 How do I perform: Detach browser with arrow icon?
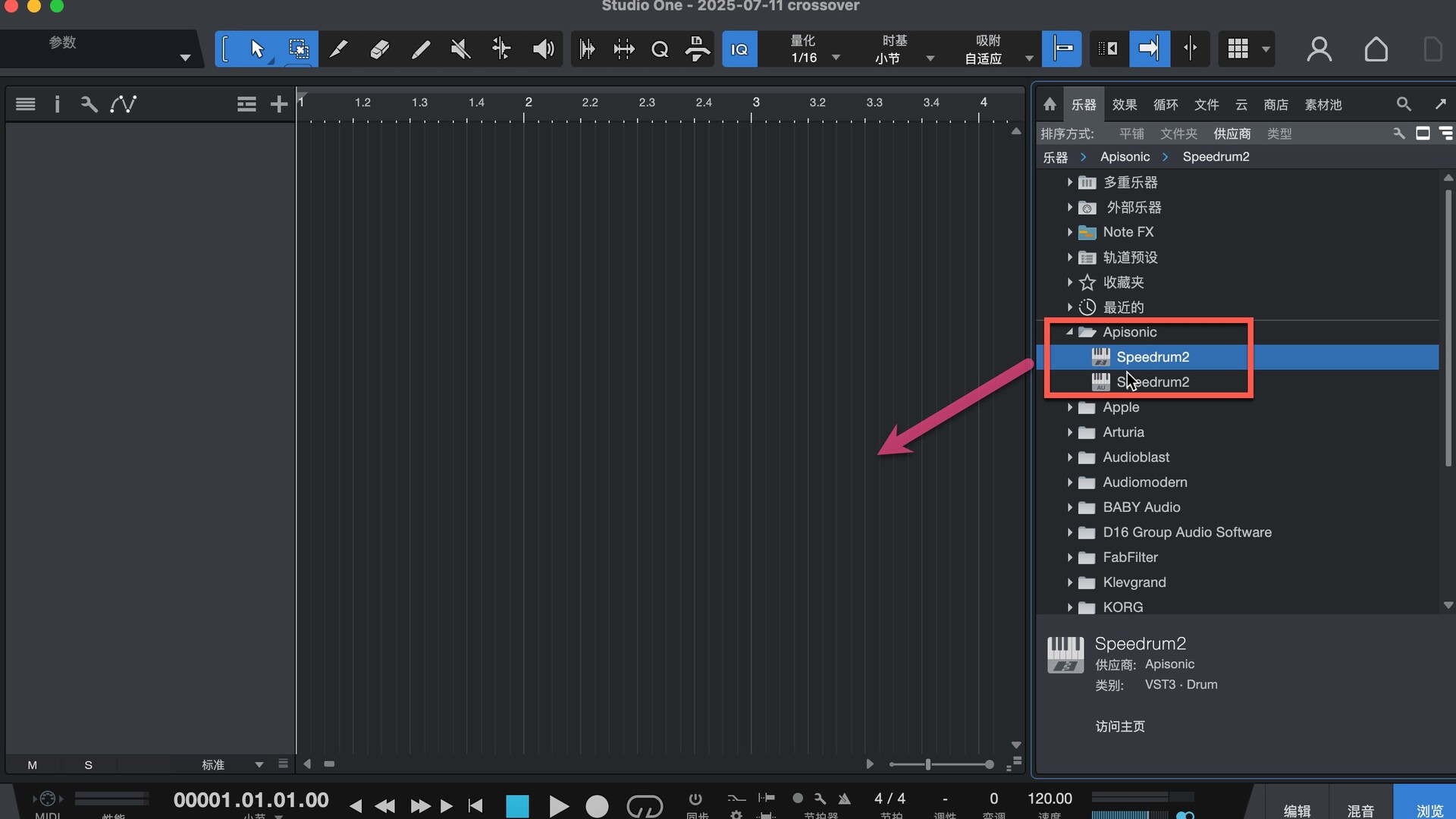[x=1440, y=104]
